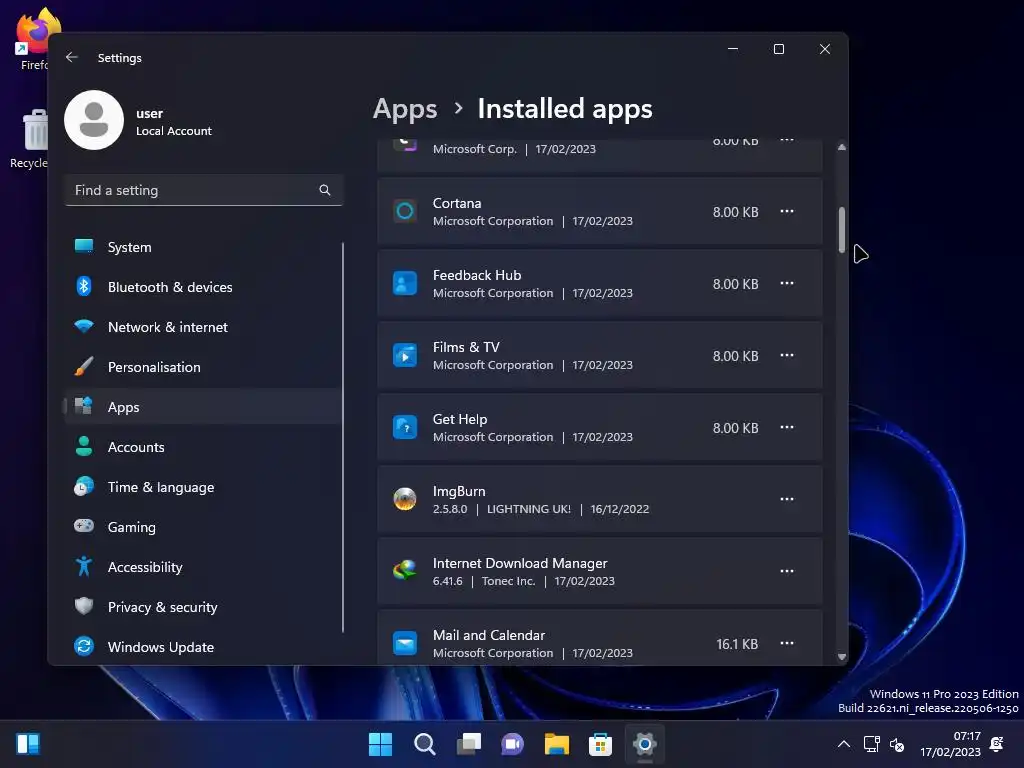
Task: Click the Mail and Calendar app name
Action: [488, 635]
